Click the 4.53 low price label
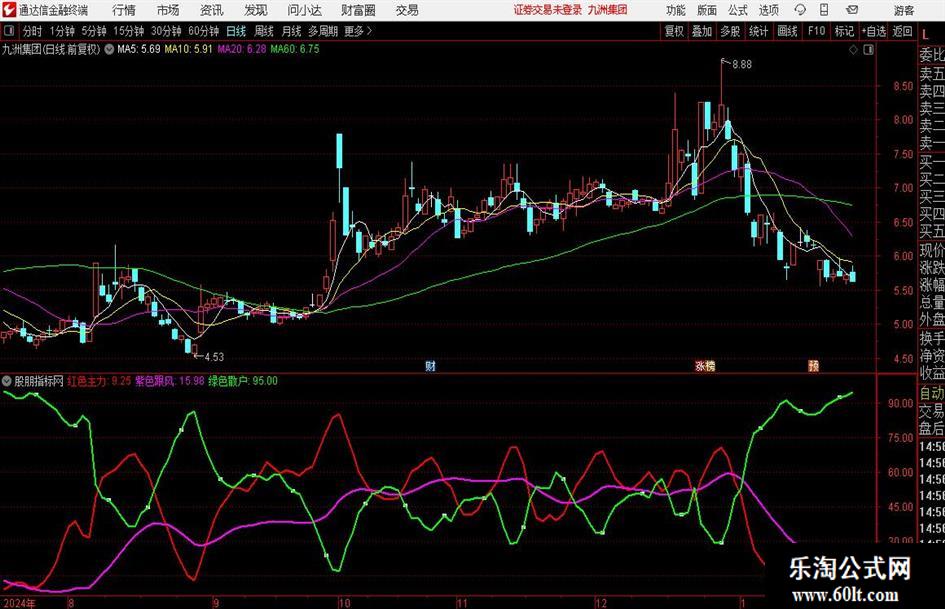The image size is (945, 609). (214, 357)
